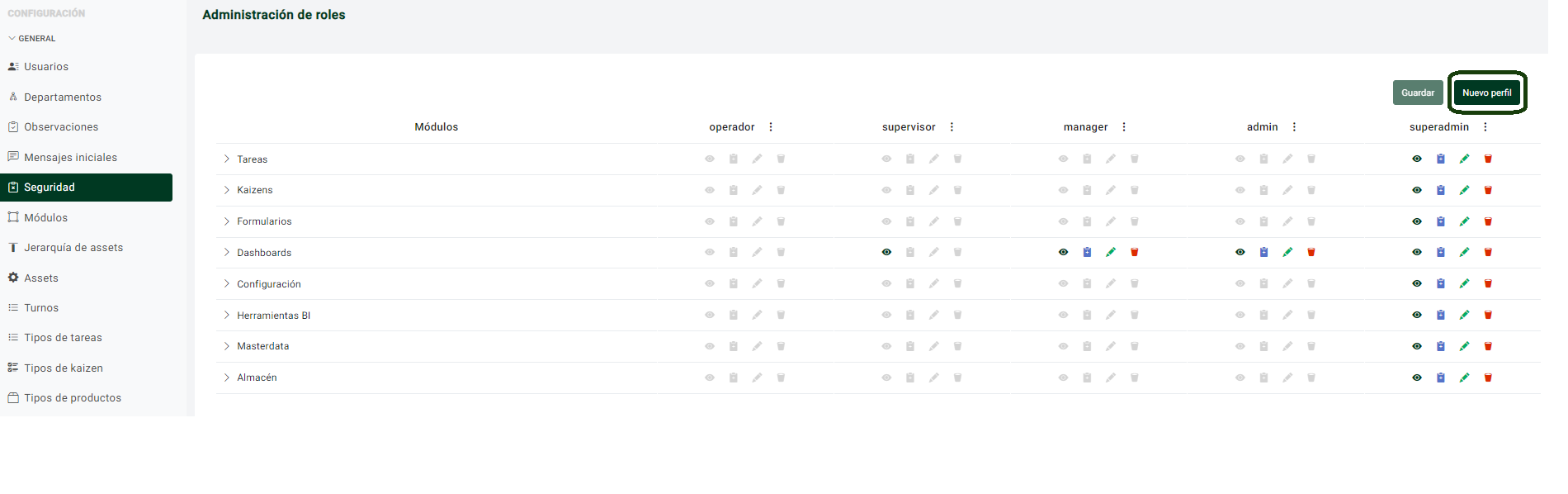Open the three-dot options beside operador
Screen dimensions: 1568x494
click(x=771, y=127)
